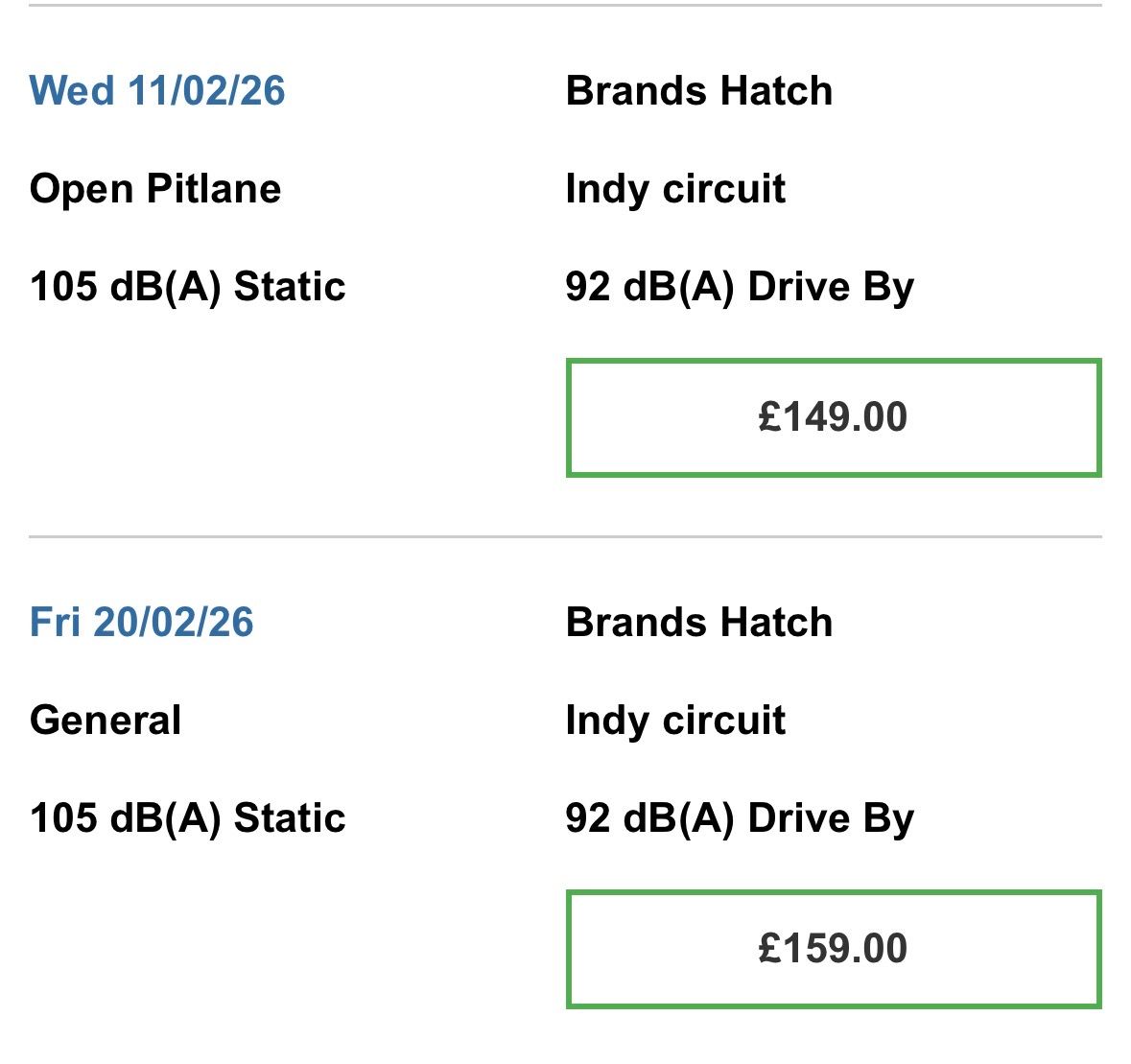Select the Open Pitlane session label
This screenshot has width=1131, height=1064.
(155, 189)
